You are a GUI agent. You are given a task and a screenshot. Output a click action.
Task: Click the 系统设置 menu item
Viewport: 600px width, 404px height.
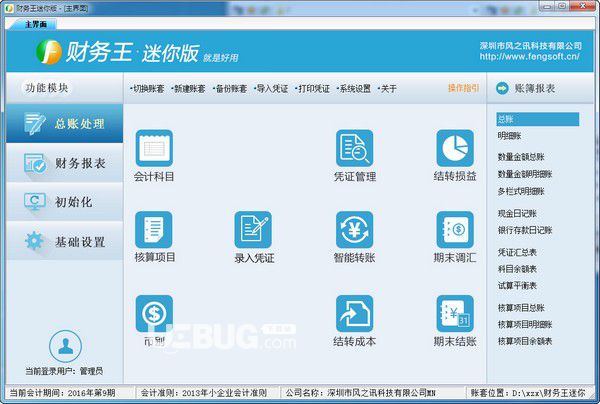354,89
